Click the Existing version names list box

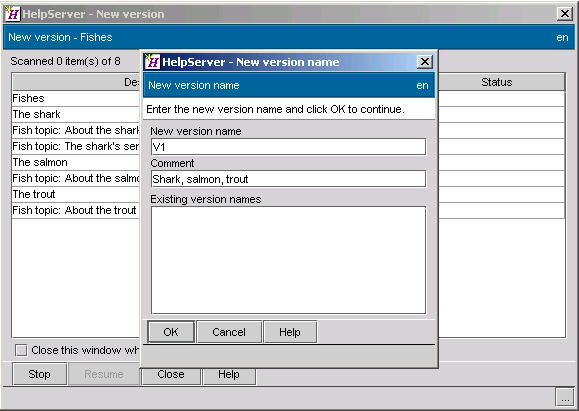tap(288, 260)
